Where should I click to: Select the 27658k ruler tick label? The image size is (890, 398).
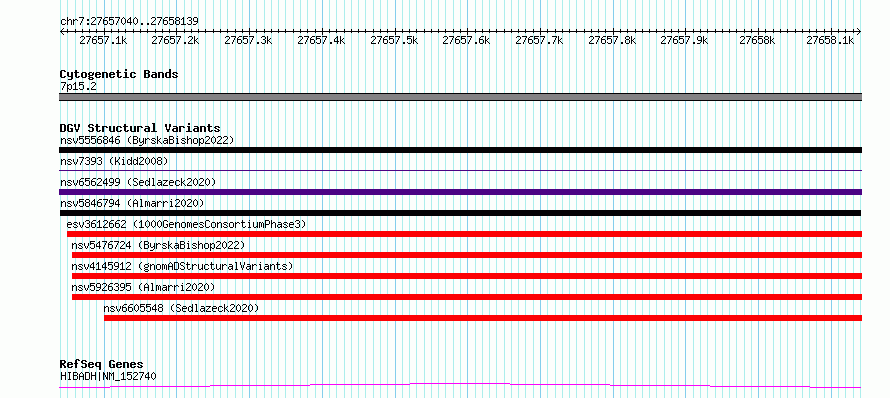point(757,40)
